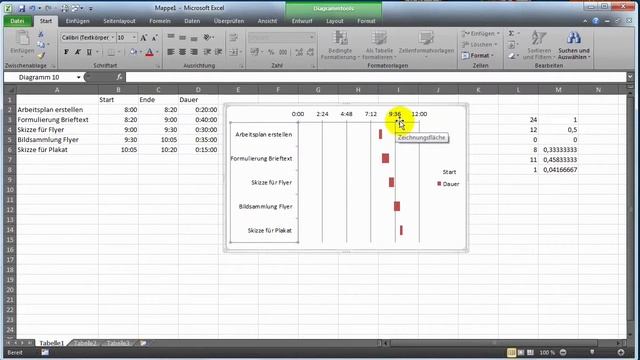This screenshot has width=640, height=360.
Task: Click the clear eraser icon
Action: (x=512, y=56)
